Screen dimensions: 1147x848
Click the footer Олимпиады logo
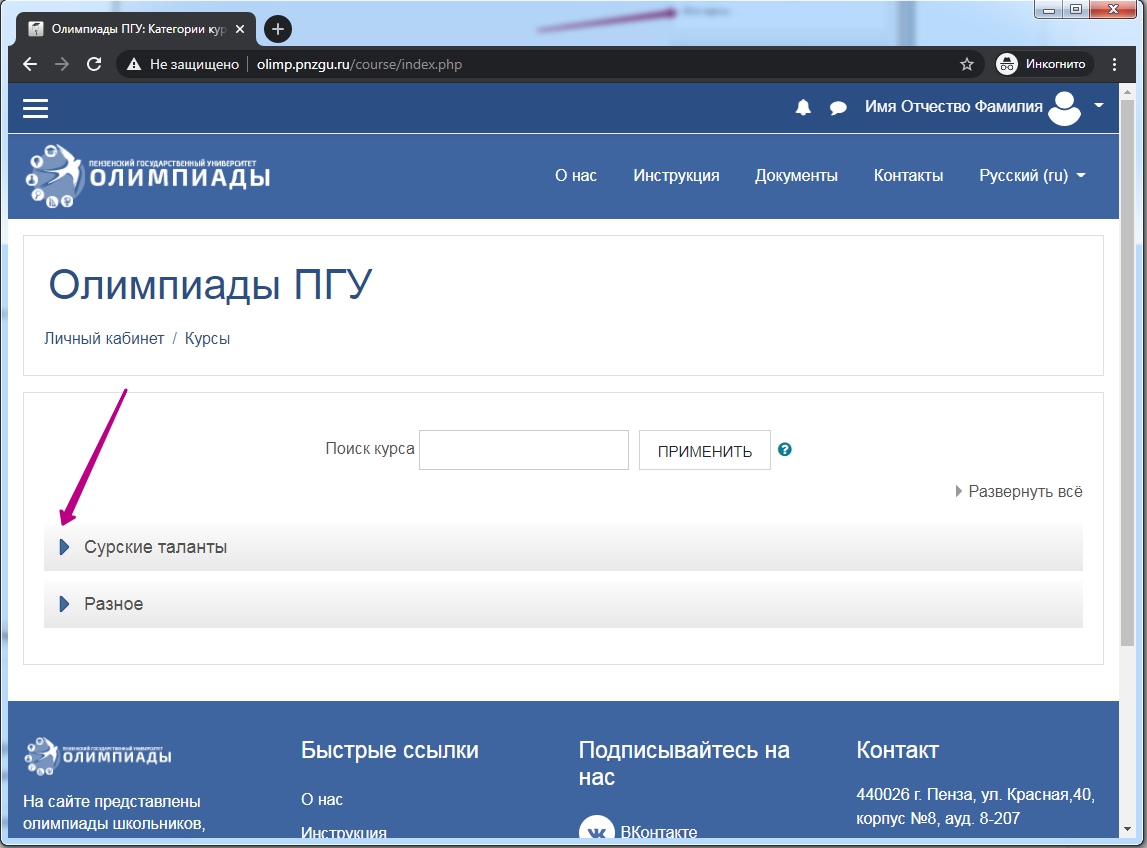(x=98, y=756)
